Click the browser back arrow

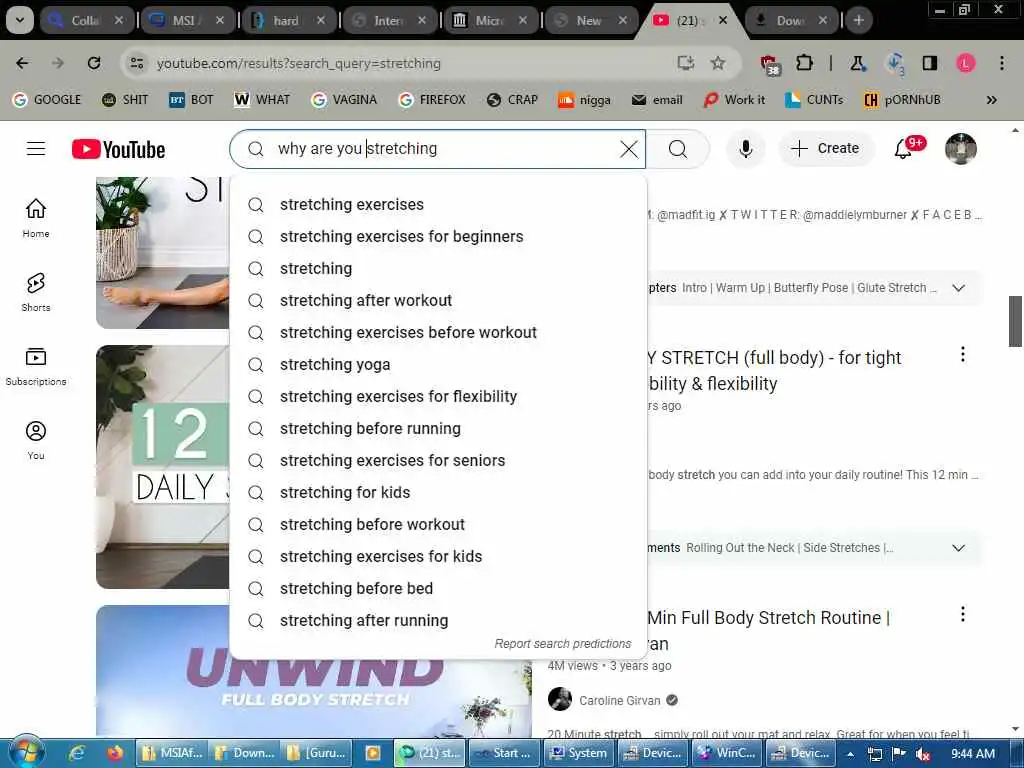click(22, 63)
